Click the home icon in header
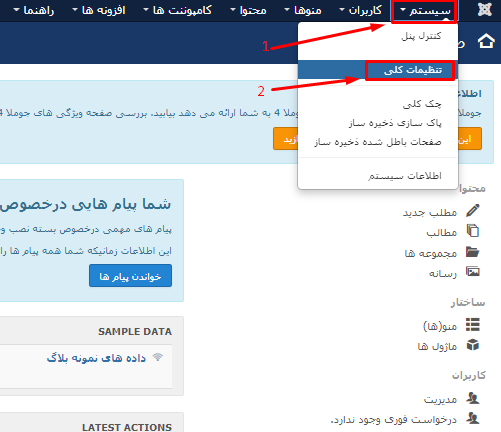Screen dimensions: 501x432 486,42
